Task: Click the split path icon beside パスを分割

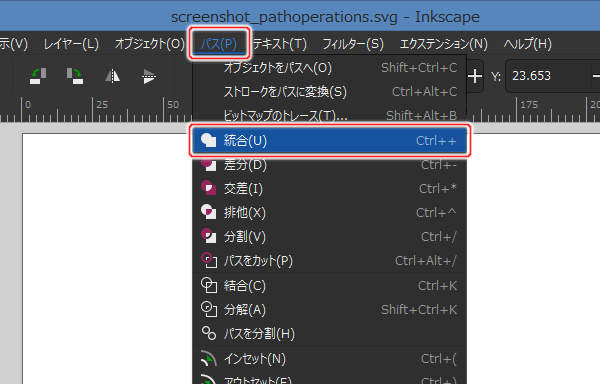Action: pyautogui.click(x=209, y=333)
